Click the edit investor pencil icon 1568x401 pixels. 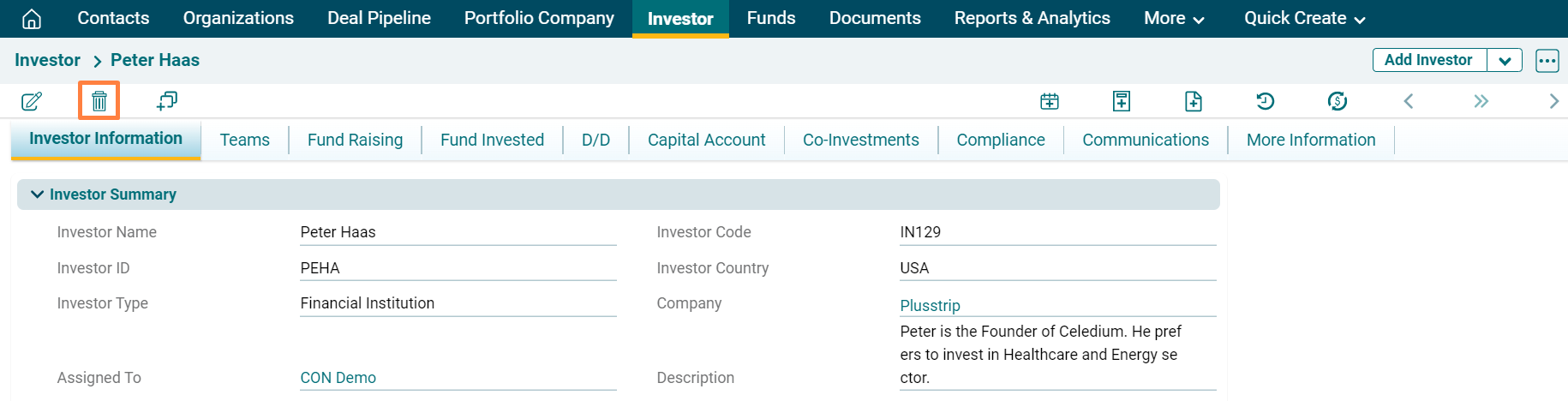pyautogui.click(x=32, y=101)
